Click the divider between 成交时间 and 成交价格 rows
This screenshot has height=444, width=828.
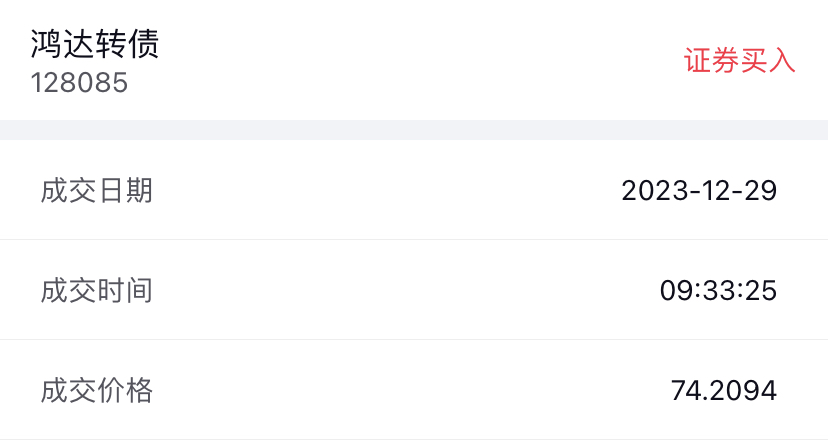414,340
